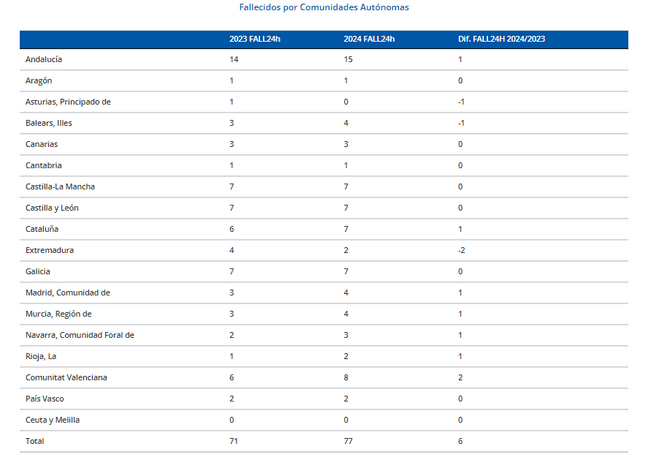This screenshot has width=670, height=460.
Task: Click the Total 2024 value 77
Action: tap(349, 441)
